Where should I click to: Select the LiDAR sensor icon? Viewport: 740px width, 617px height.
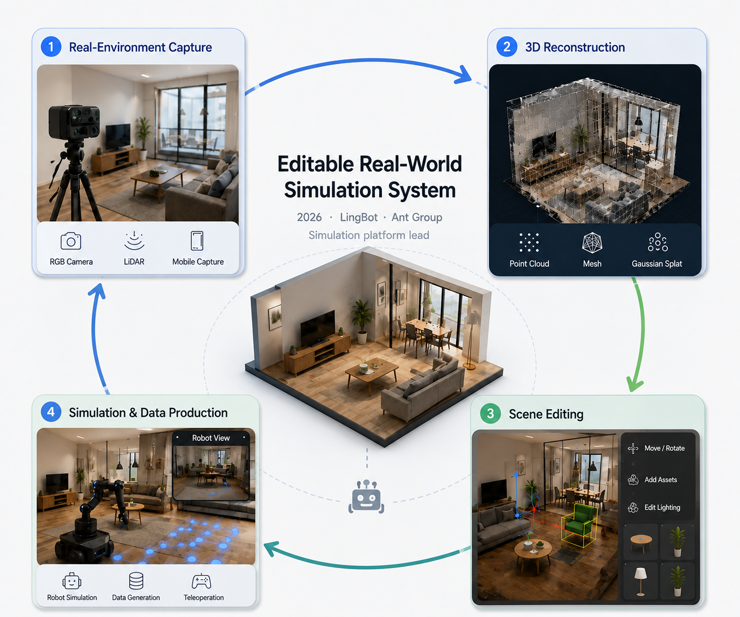135,241
